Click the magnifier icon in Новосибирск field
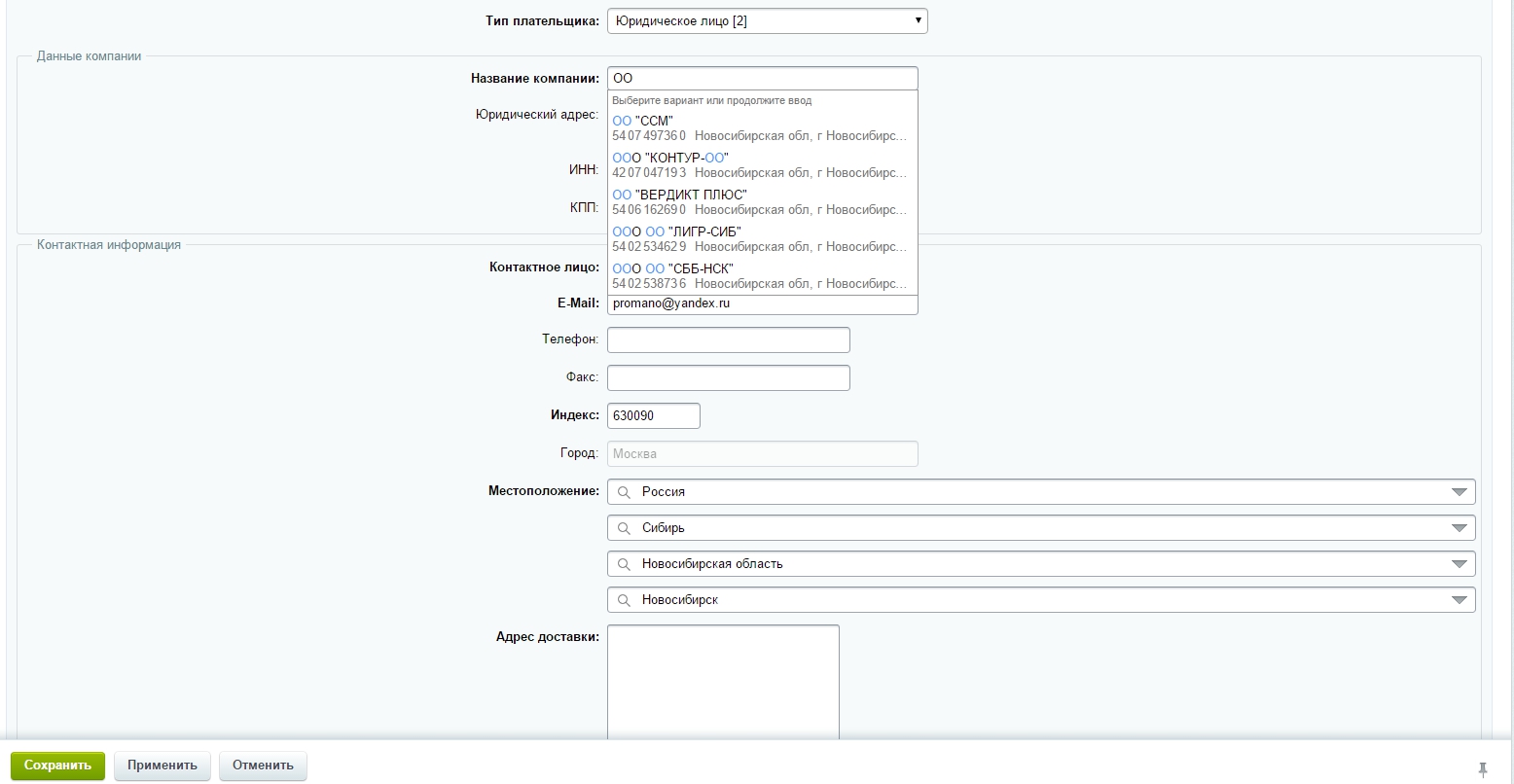Viewport: 1514px width, 784px height. [625, 600]
